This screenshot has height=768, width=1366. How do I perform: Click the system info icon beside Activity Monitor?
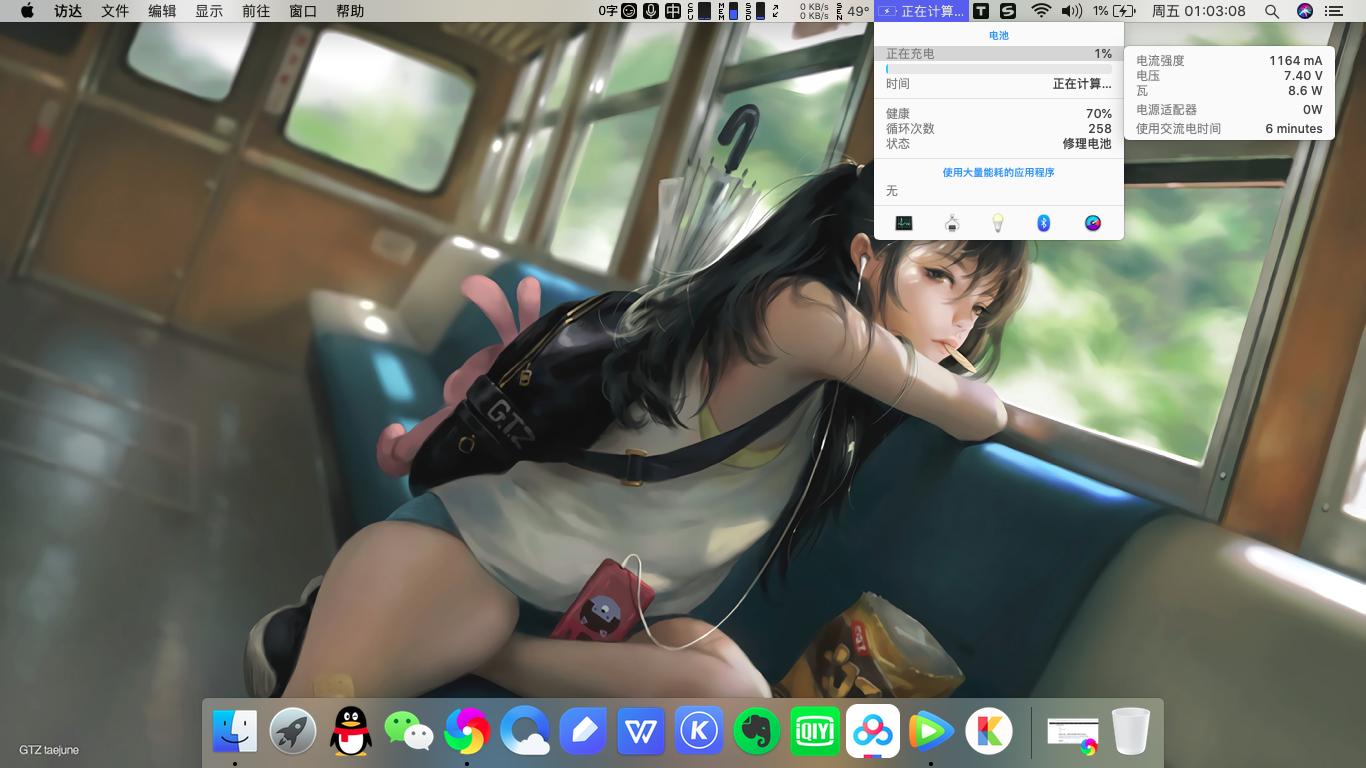click(x=952, y=223)
